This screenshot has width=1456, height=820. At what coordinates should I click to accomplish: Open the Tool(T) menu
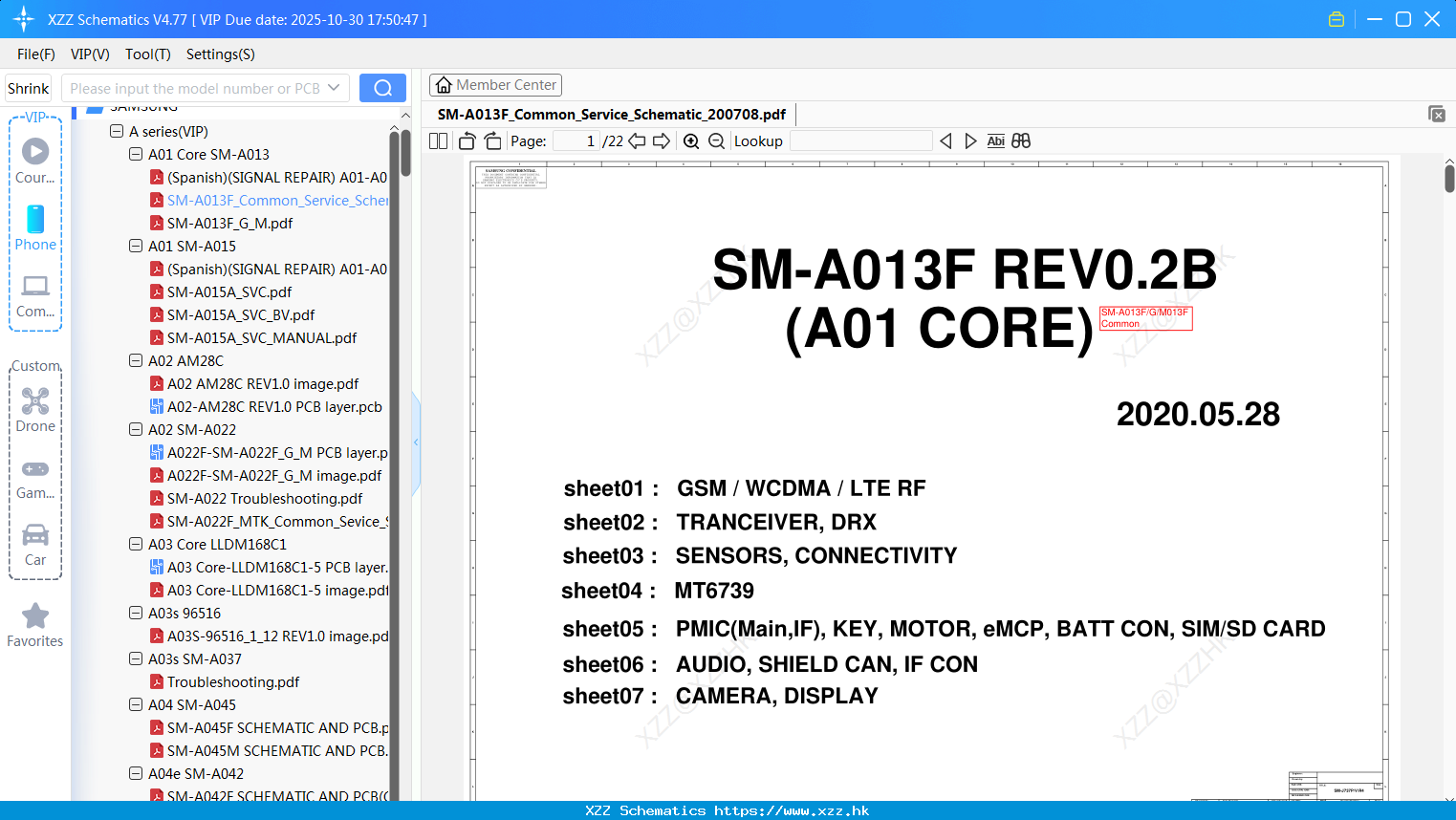[x=148, y=54]
